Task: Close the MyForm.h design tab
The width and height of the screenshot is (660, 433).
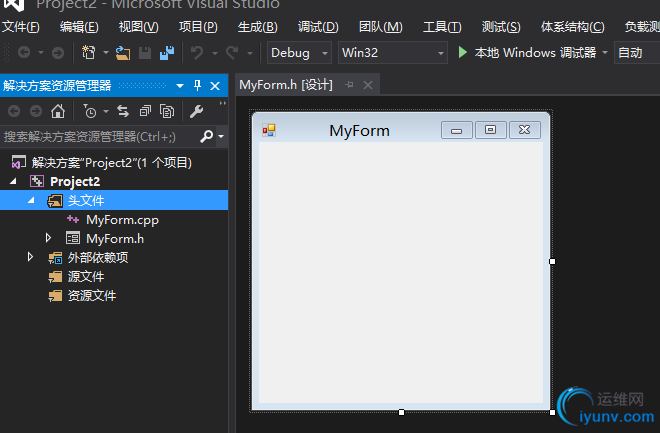Action: tap(368, 85)
